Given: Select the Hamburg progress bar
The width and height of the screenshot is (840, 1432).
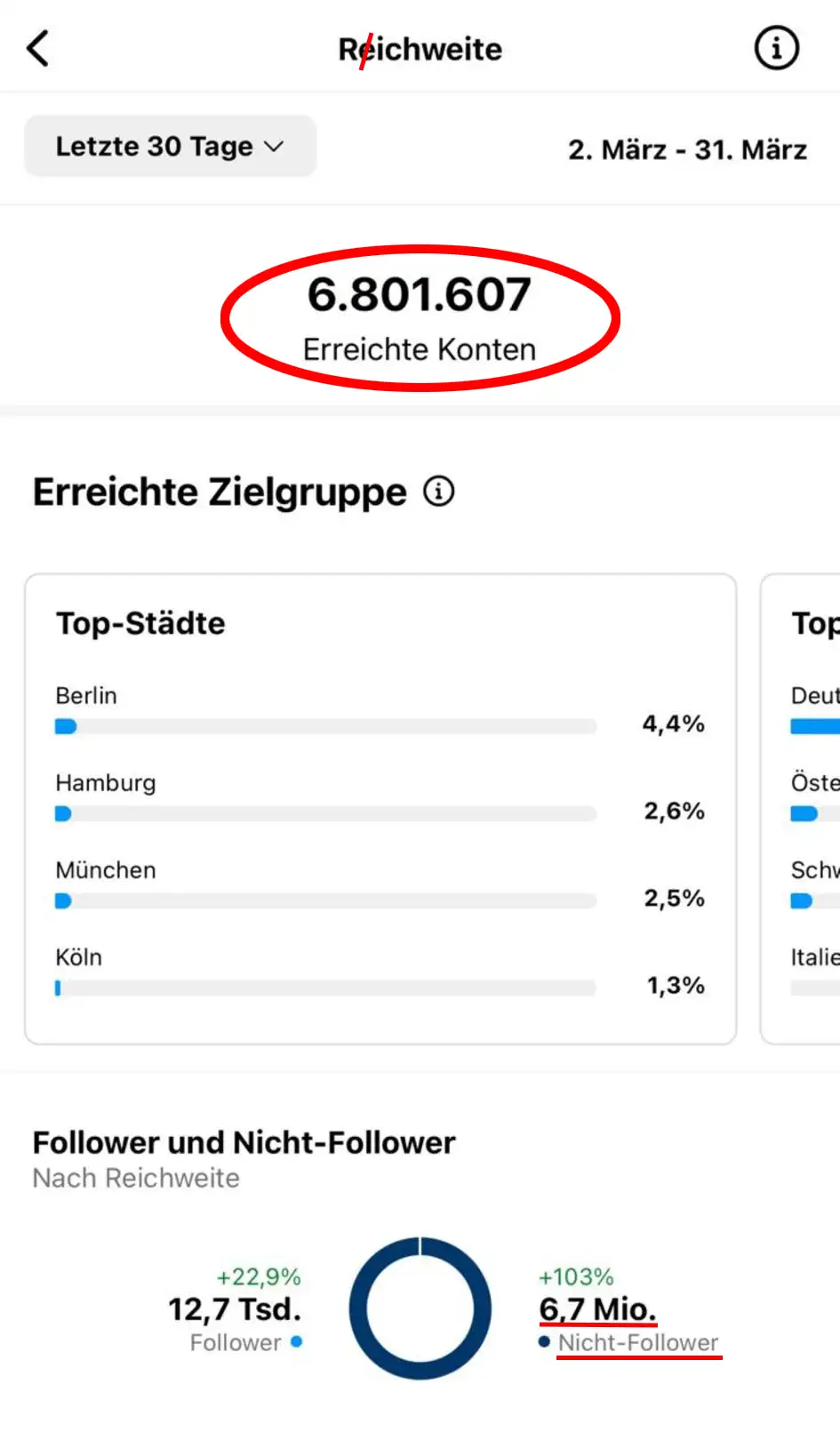Looking at the screenshot, I should [x=325, y=813].
